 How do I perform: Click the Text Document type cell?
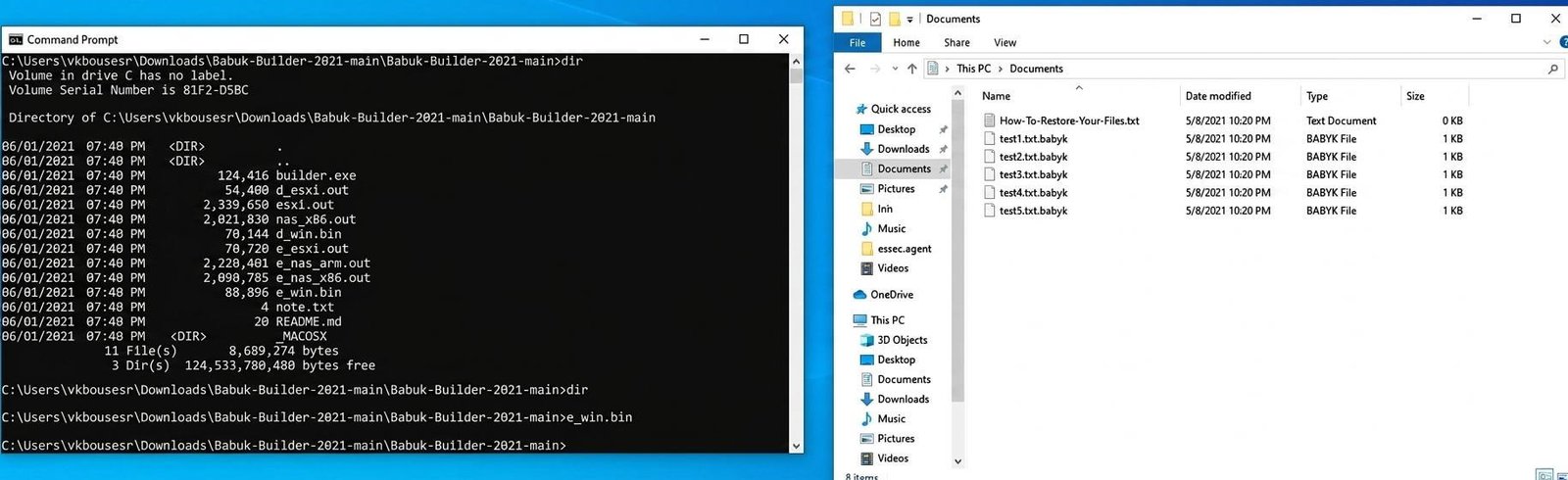1341,120
